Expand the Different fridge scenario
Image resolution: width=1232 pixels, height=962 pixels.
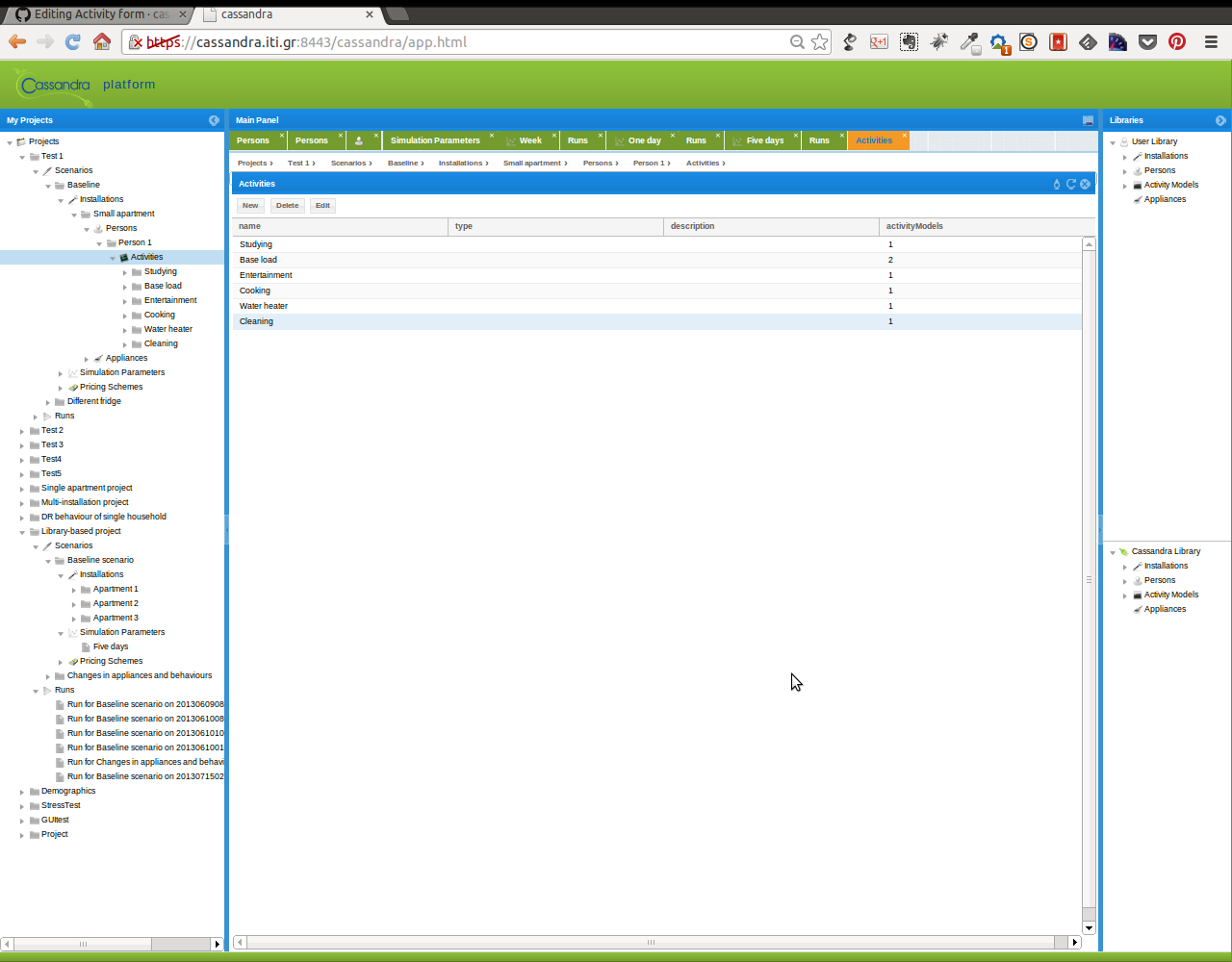click(x=48, y=402)
